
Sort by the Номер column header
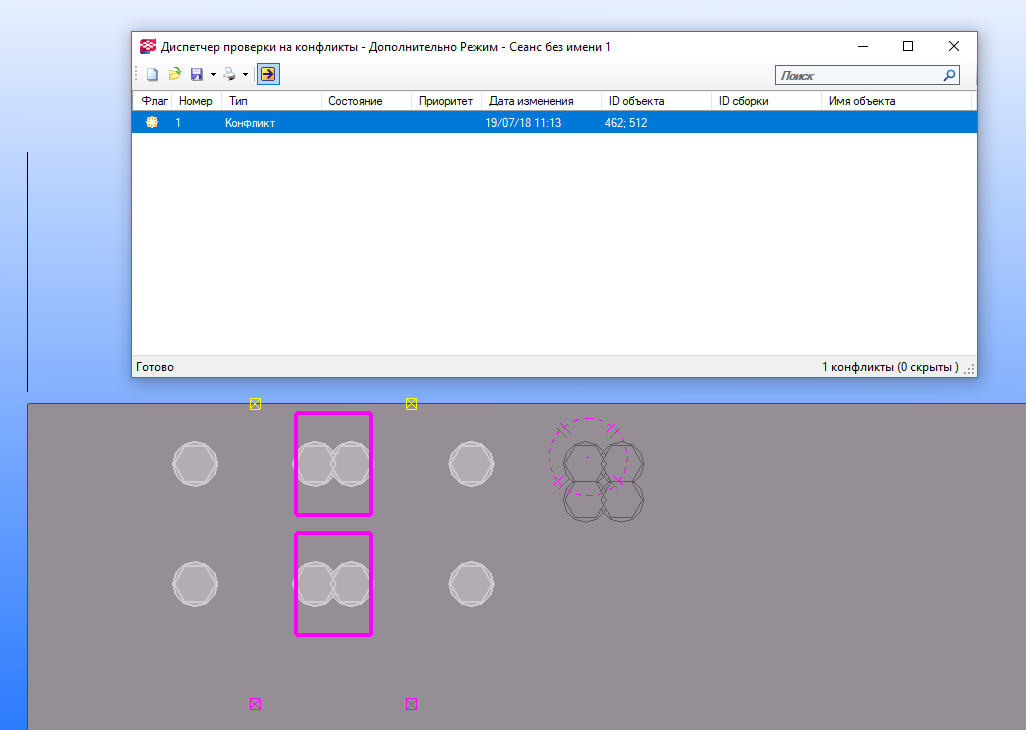(x=196, y=101)
